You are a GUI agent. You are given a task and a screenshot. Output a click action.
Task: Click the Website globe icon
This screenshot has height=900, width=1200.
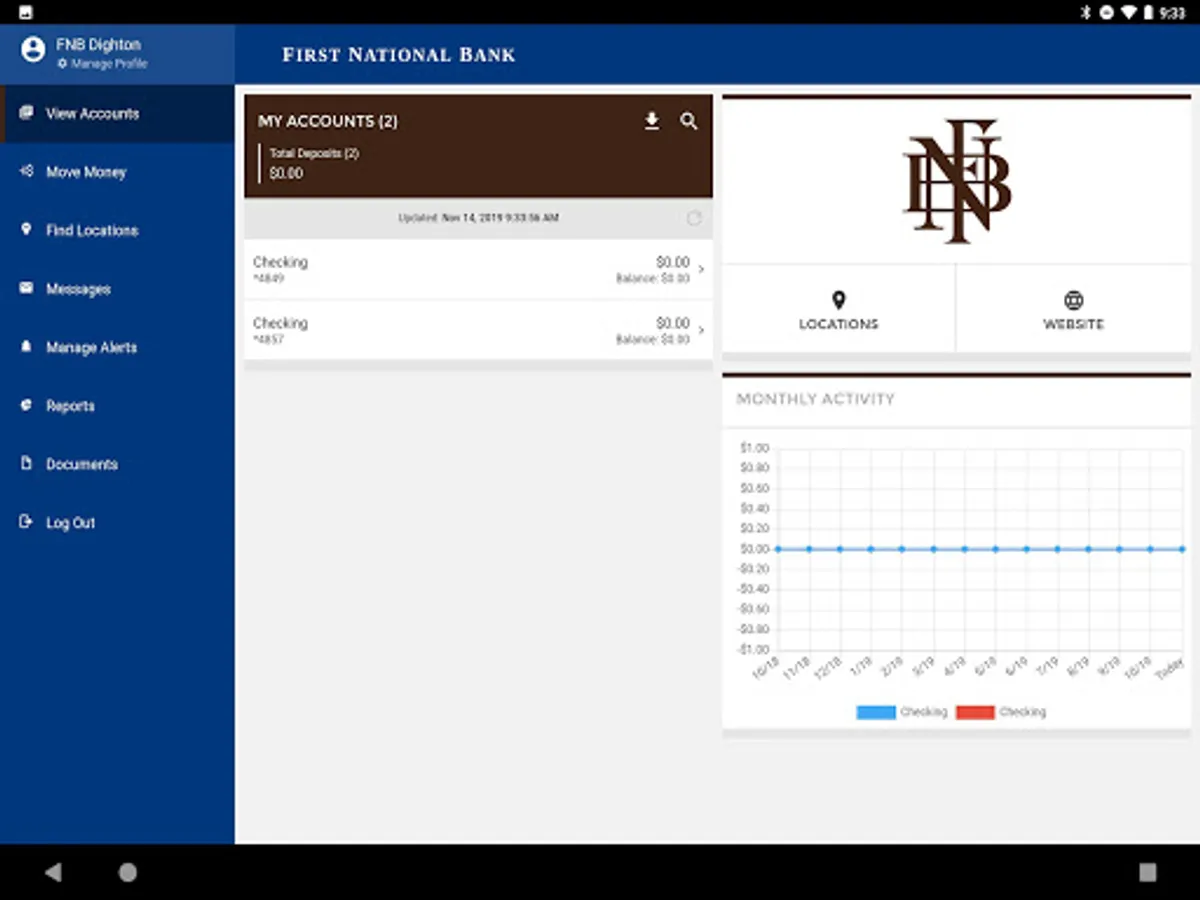click(x=1073, y=299)
